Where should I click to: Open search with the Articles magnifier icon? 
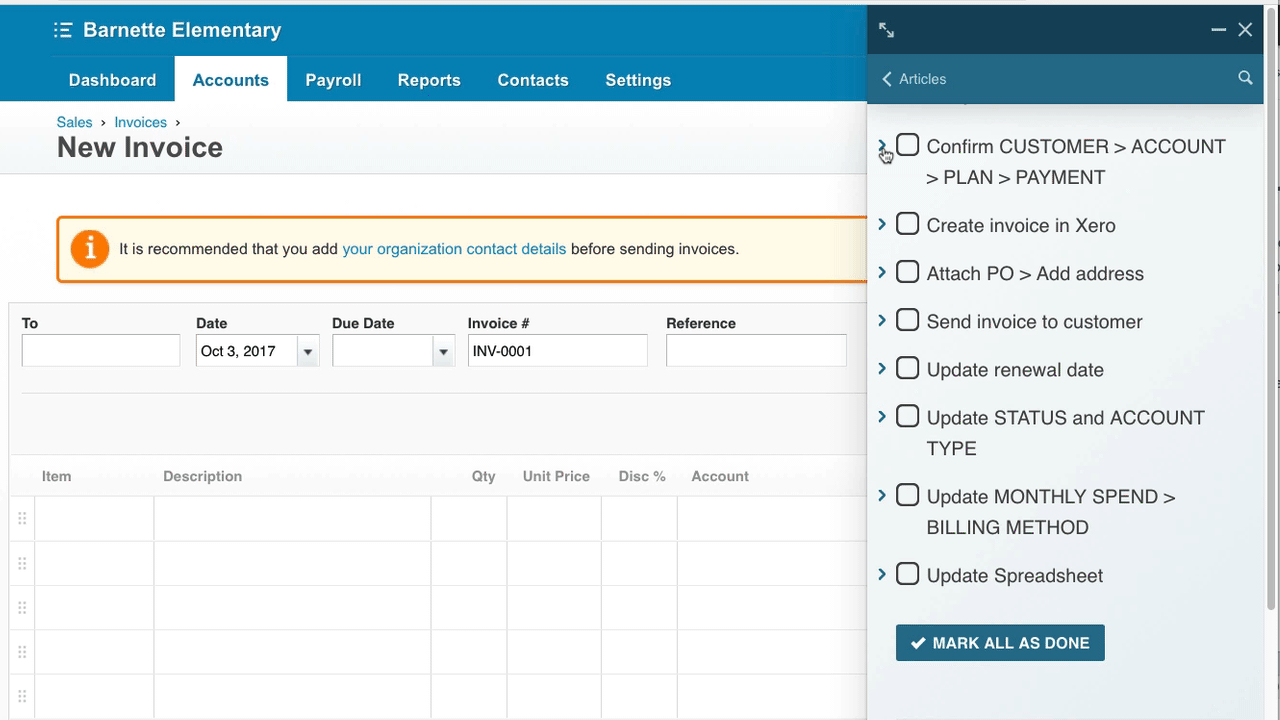(1245, 78)
